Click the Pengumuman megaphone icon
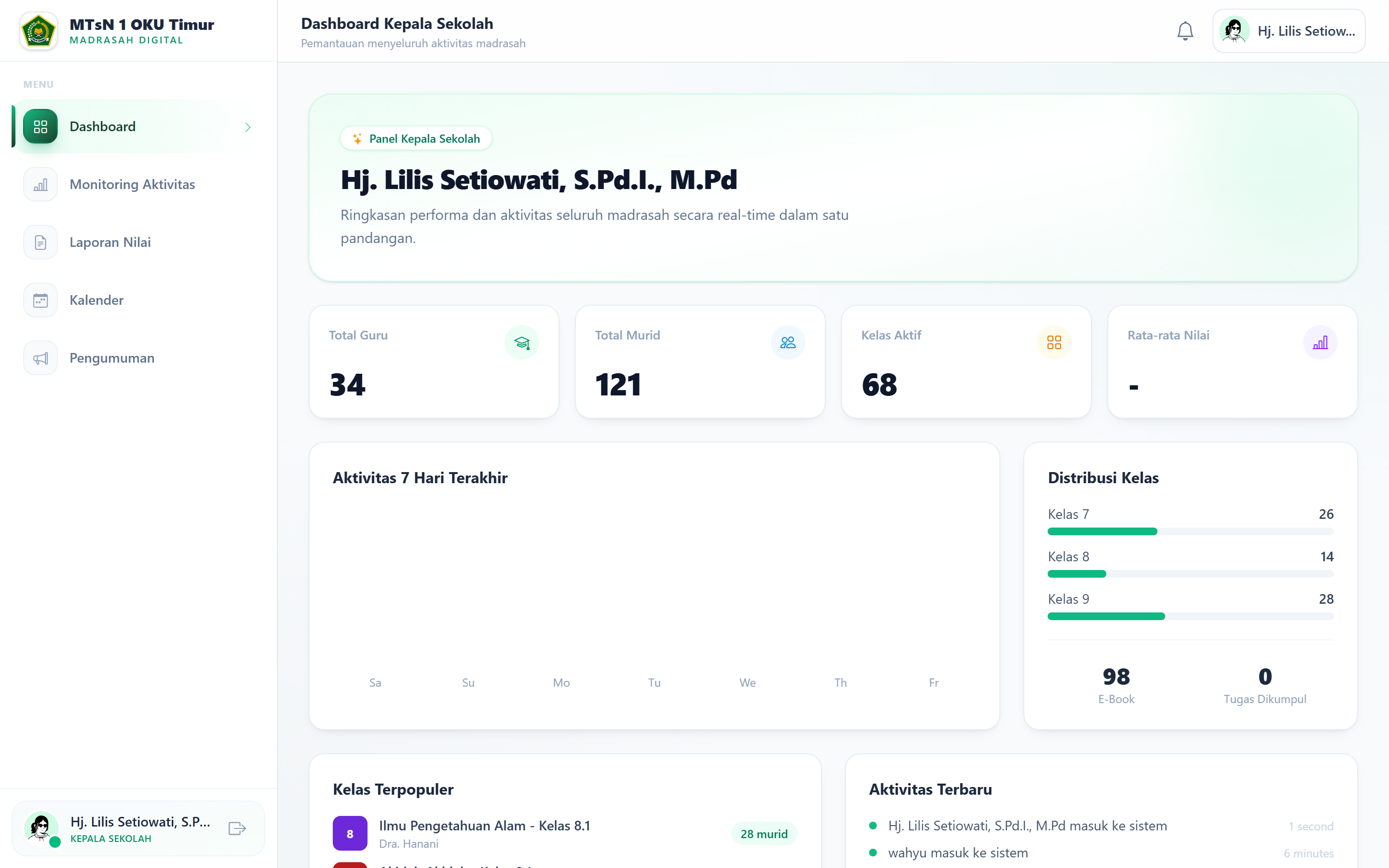1389x868 pixels. tap(40, 358)
